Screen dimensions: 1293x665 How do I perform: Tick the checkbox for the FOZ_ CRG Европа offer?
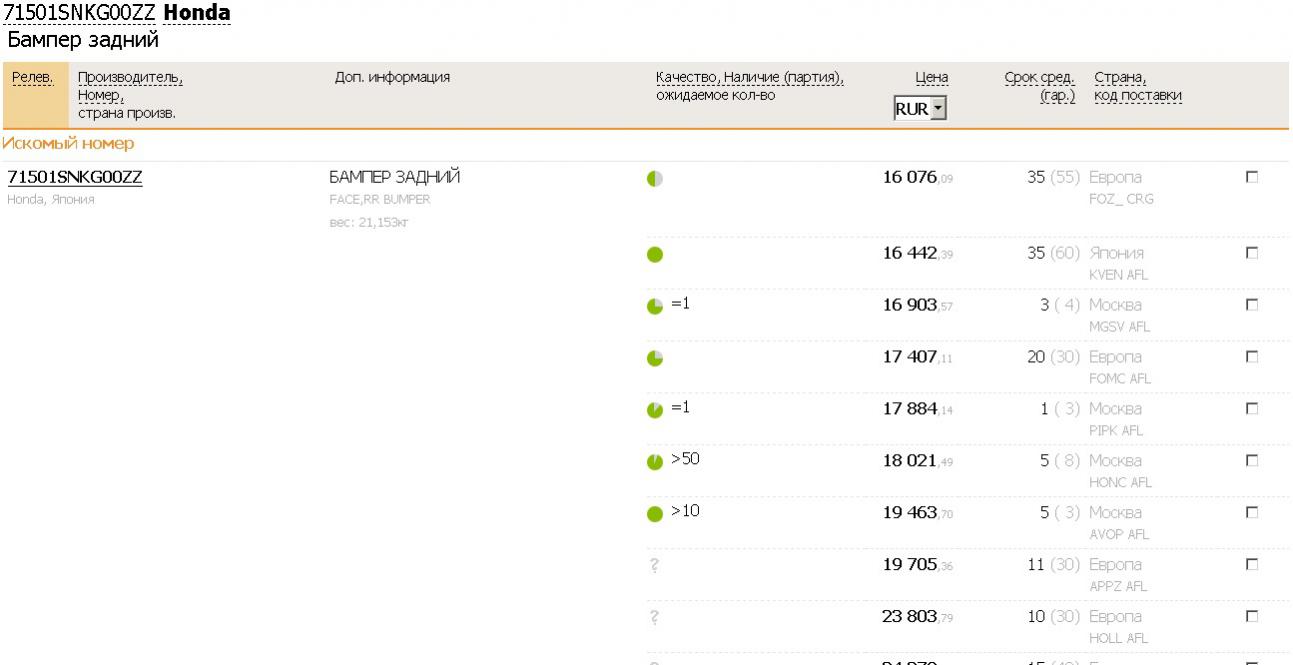click(x=1249, y=177)
